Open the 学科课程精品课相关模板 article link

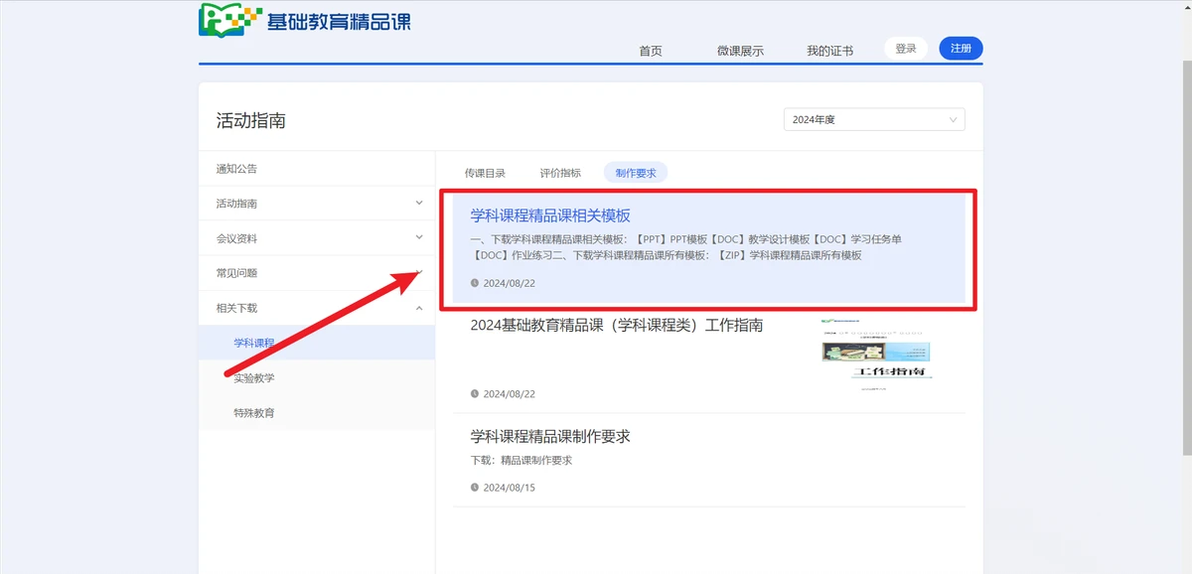(551, 216)
